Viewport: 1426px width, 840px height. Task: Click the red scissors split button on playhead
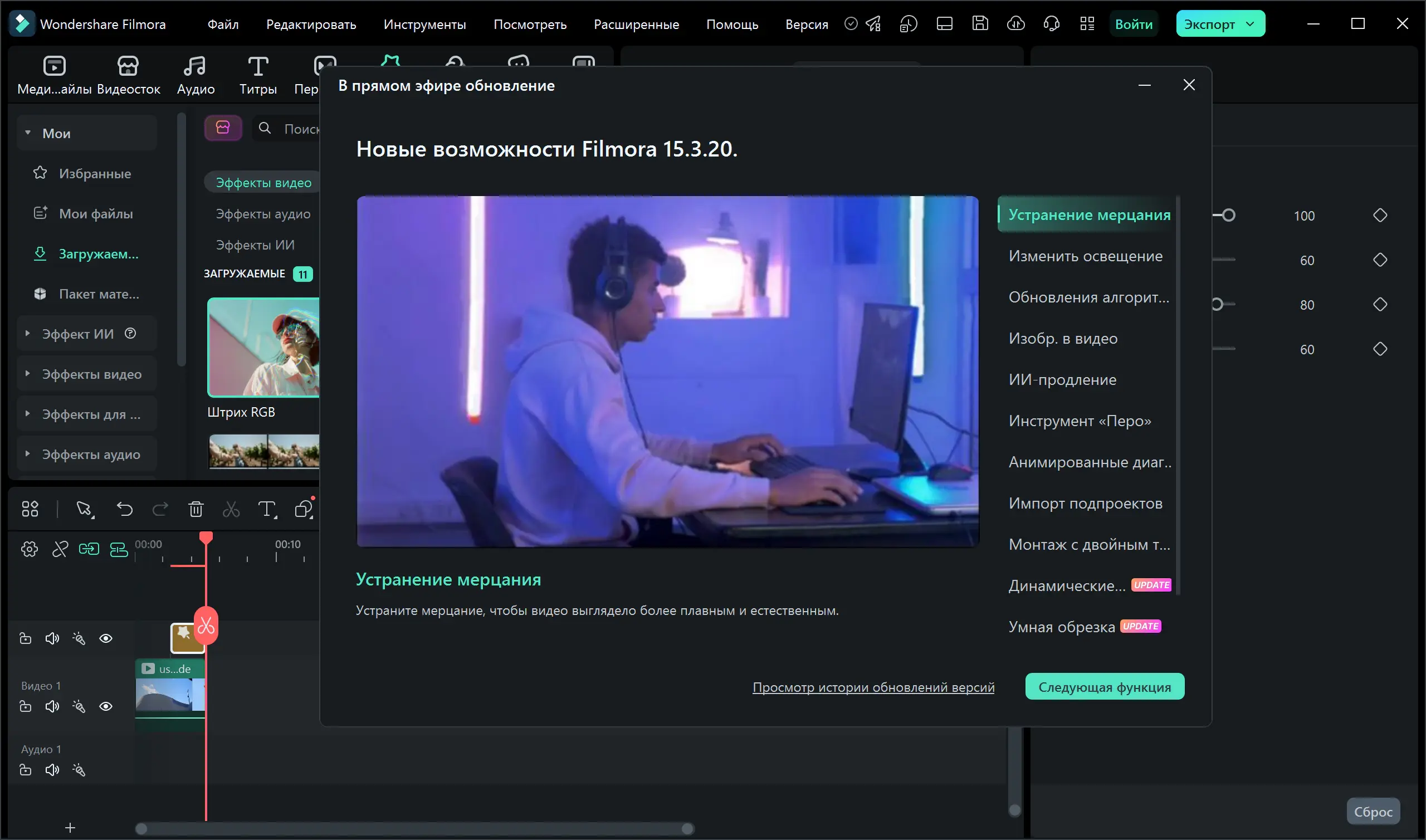click(x=206, y=626)
